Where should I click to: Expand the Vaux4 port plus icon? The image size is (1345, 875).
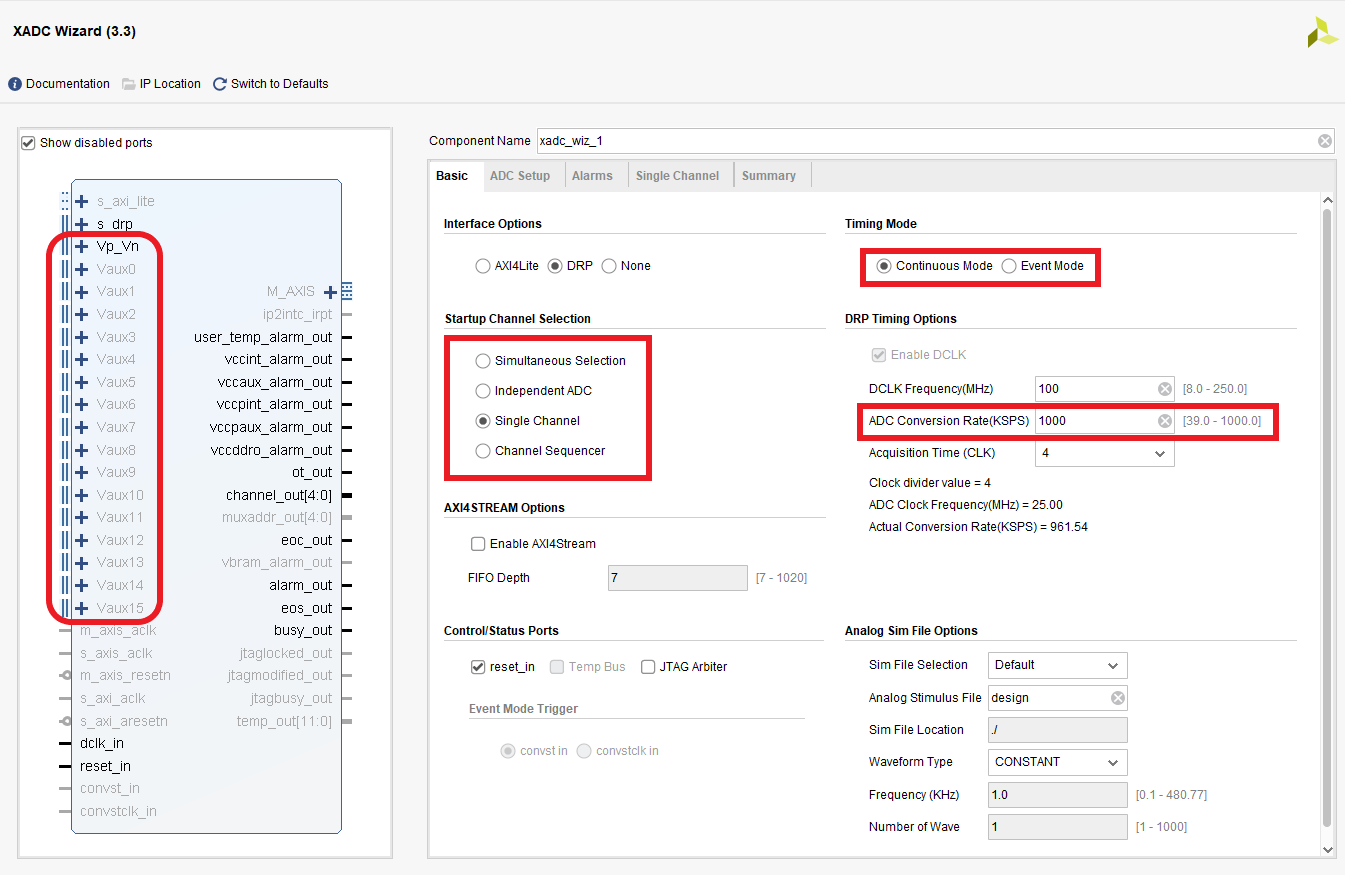[82, 359]
